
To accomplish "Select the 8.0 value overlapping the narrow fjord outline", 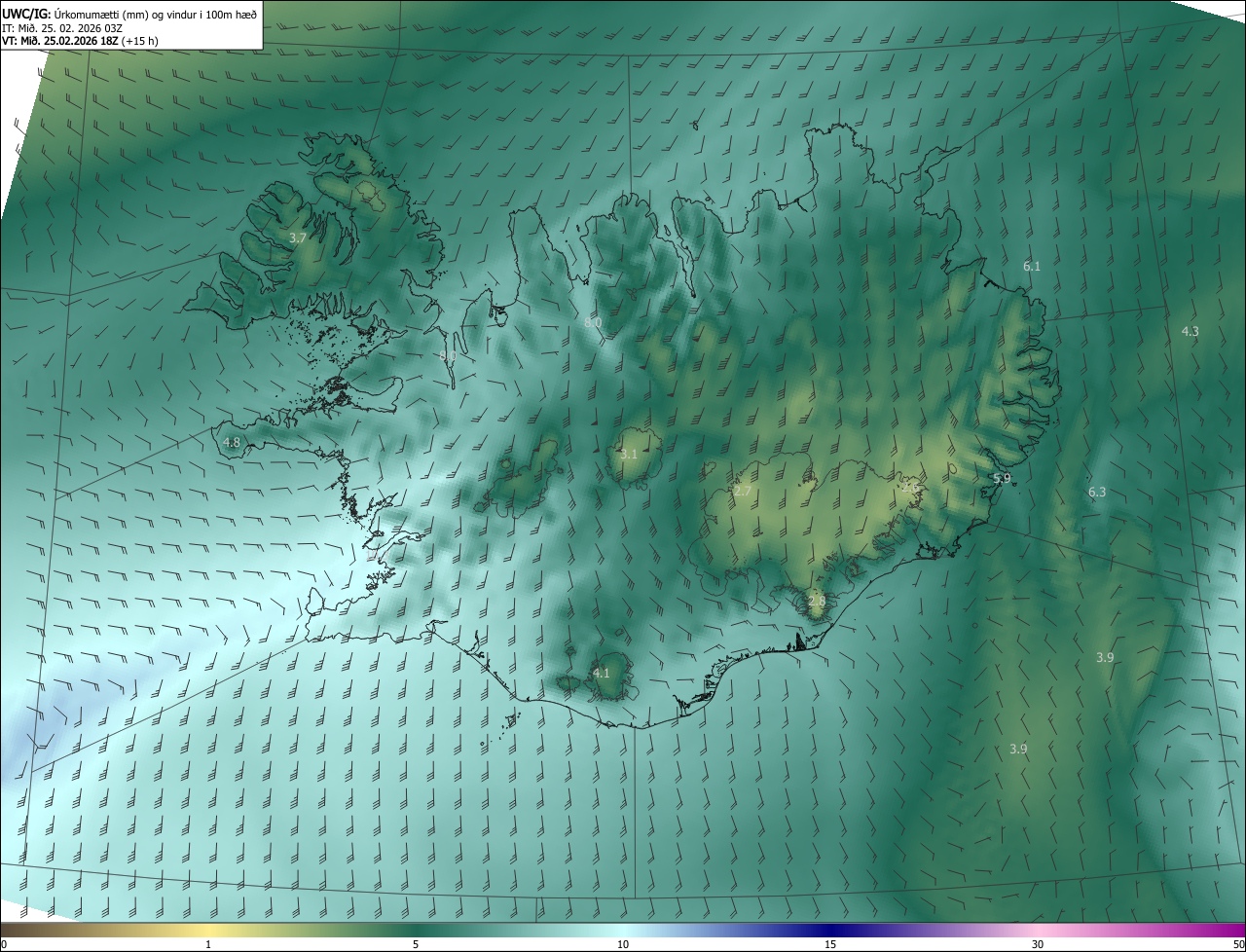I will [448, 356].
